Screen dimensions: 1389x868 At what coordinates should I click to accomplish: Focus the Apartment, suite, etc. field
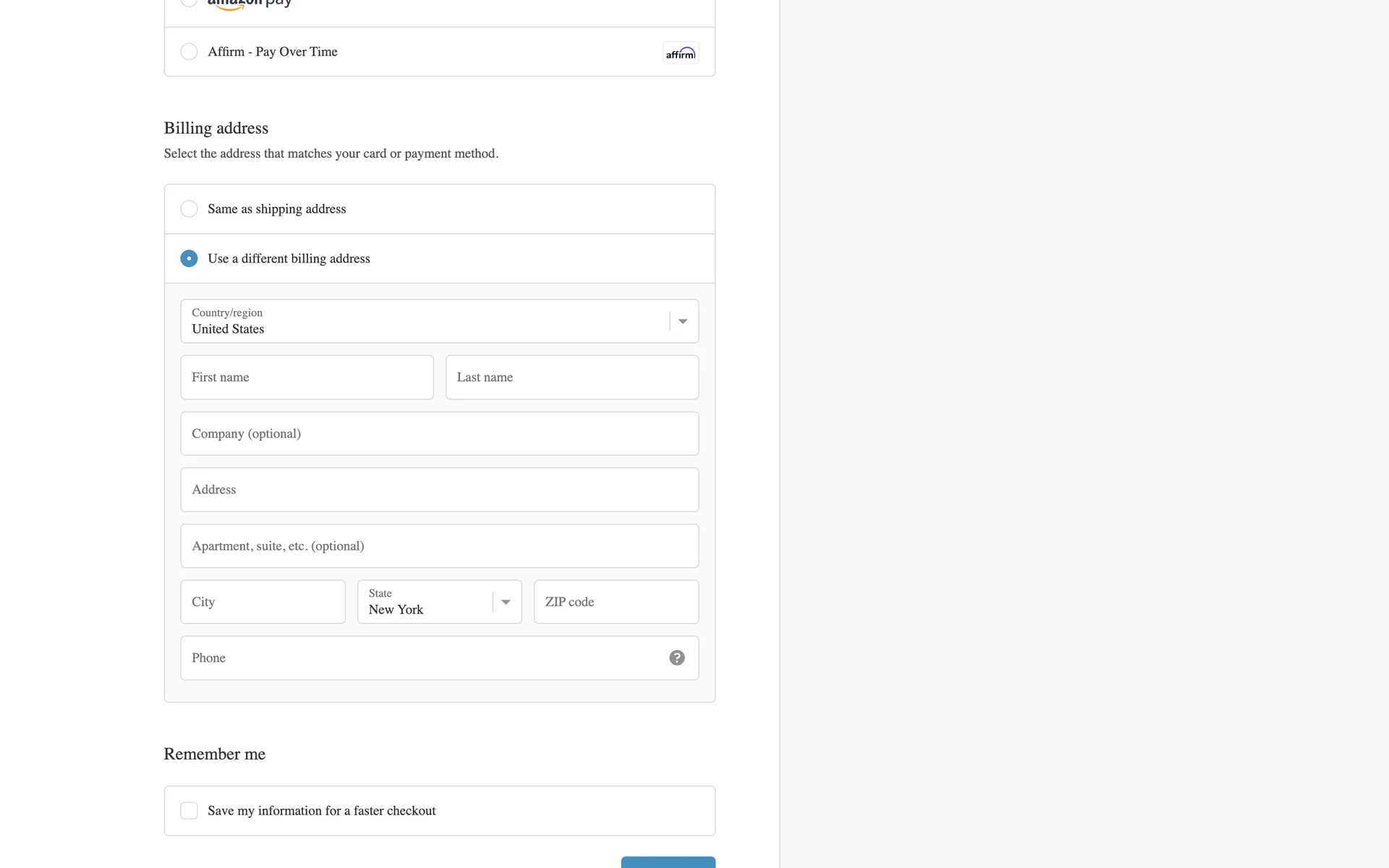click(439, 545)
